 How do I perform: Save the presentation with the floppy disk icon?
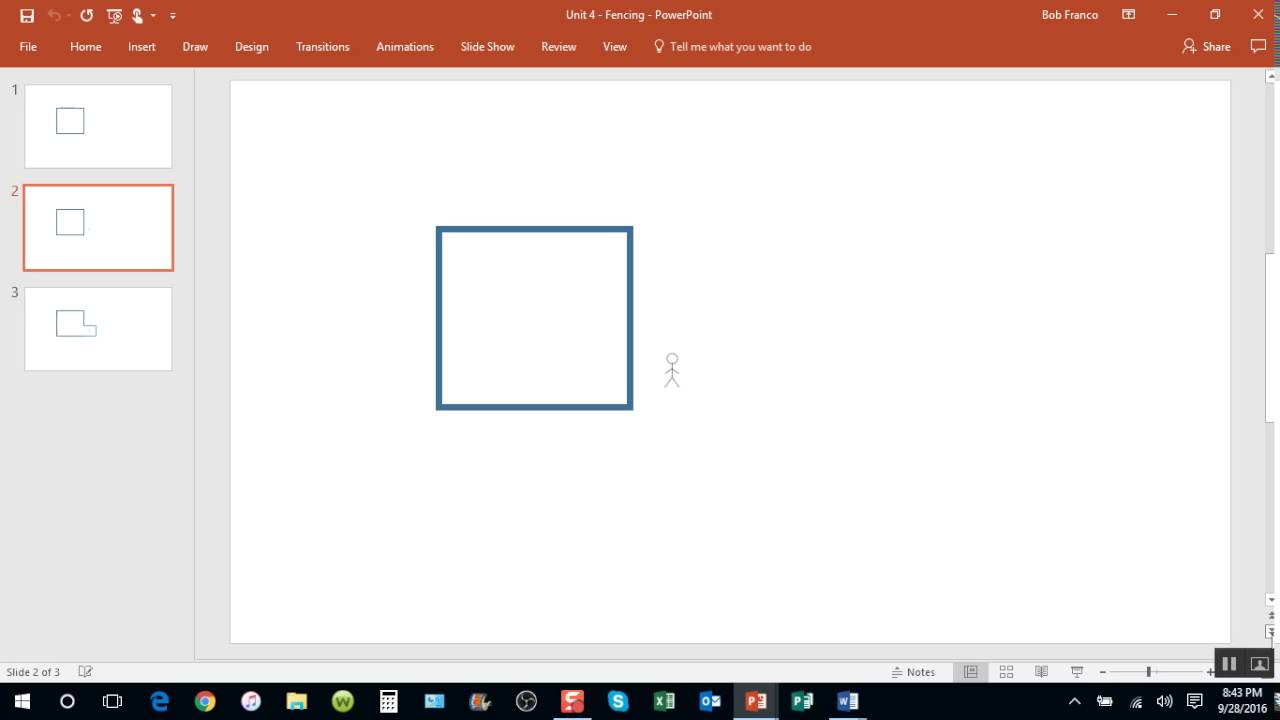(27, 15)
